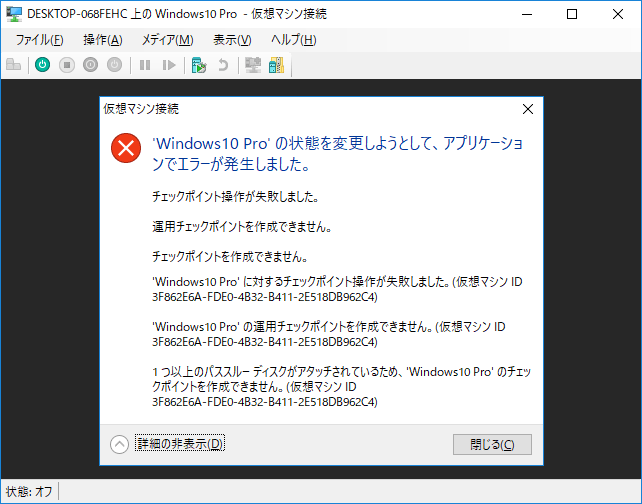Click the 閉じる(C) button
Viewport: 642px width, 504px height.
point(492,444)
